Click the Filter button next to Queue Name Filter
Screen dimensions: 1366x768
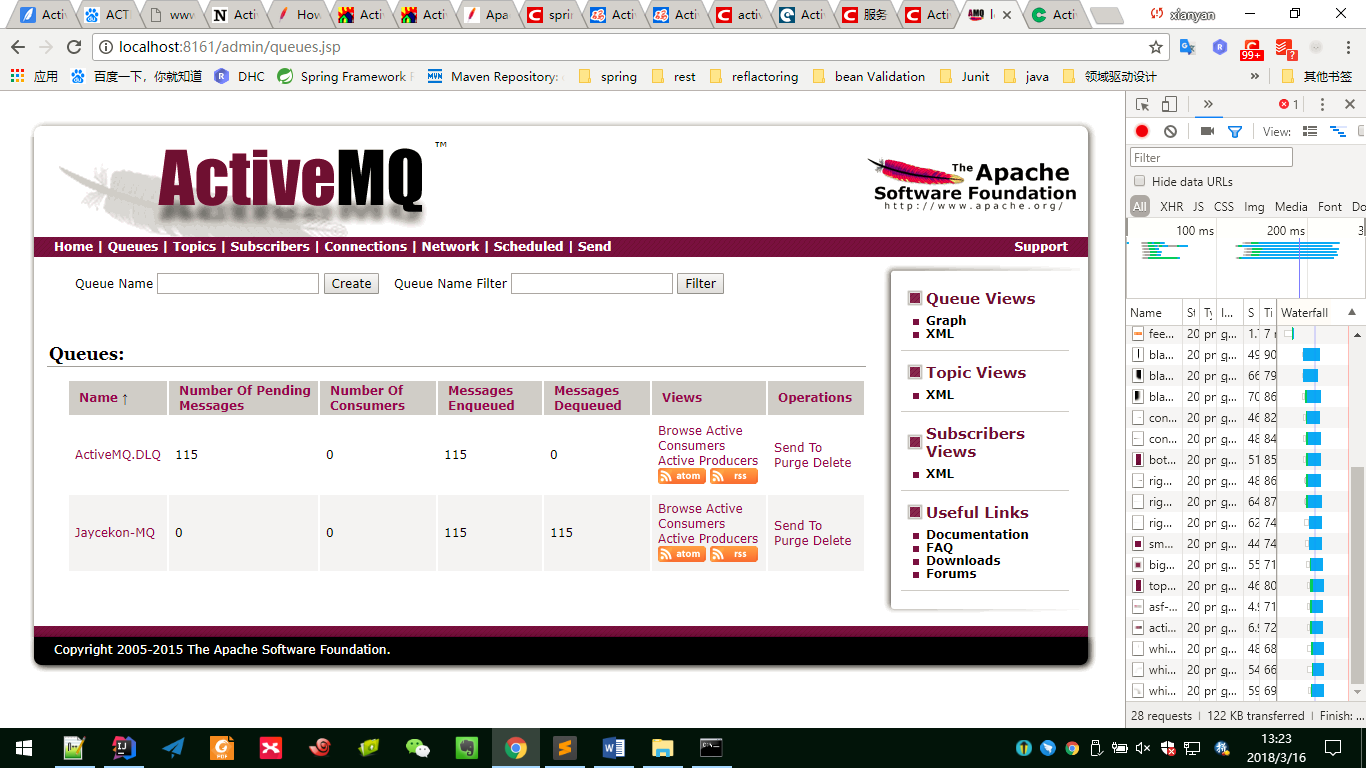[x=700, y=283]
